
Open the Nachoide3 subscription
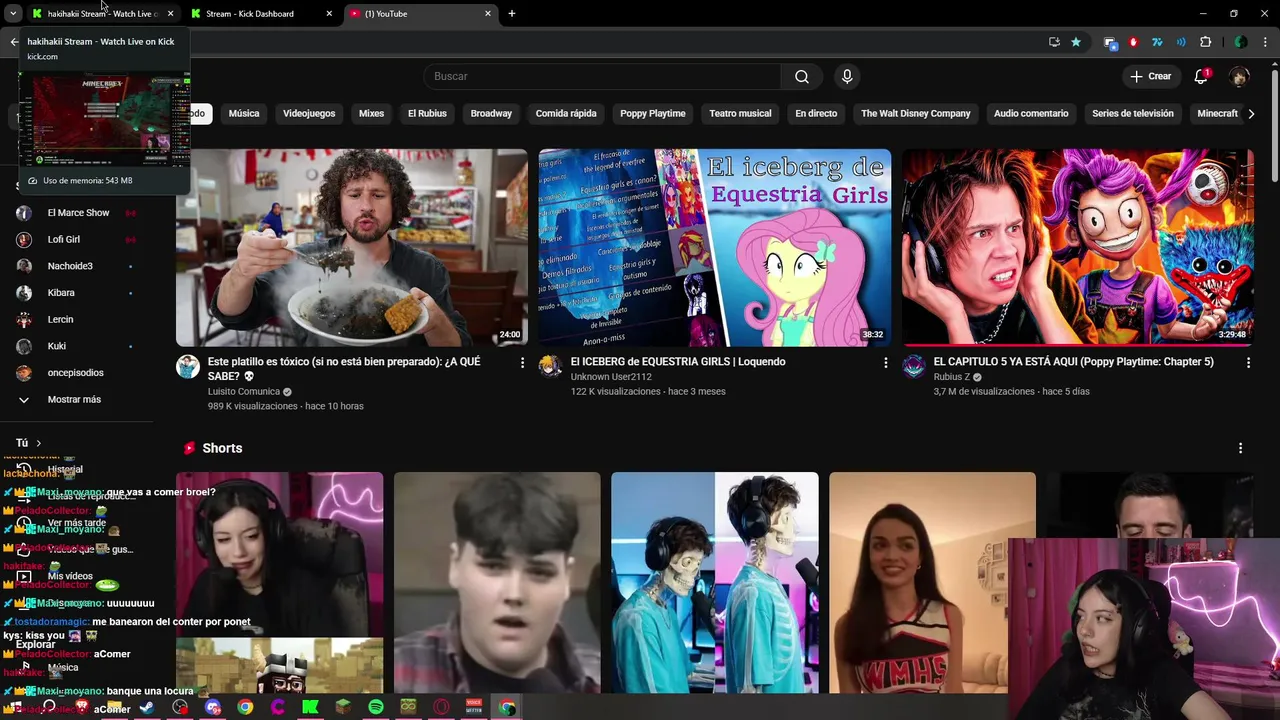(76, 266)
